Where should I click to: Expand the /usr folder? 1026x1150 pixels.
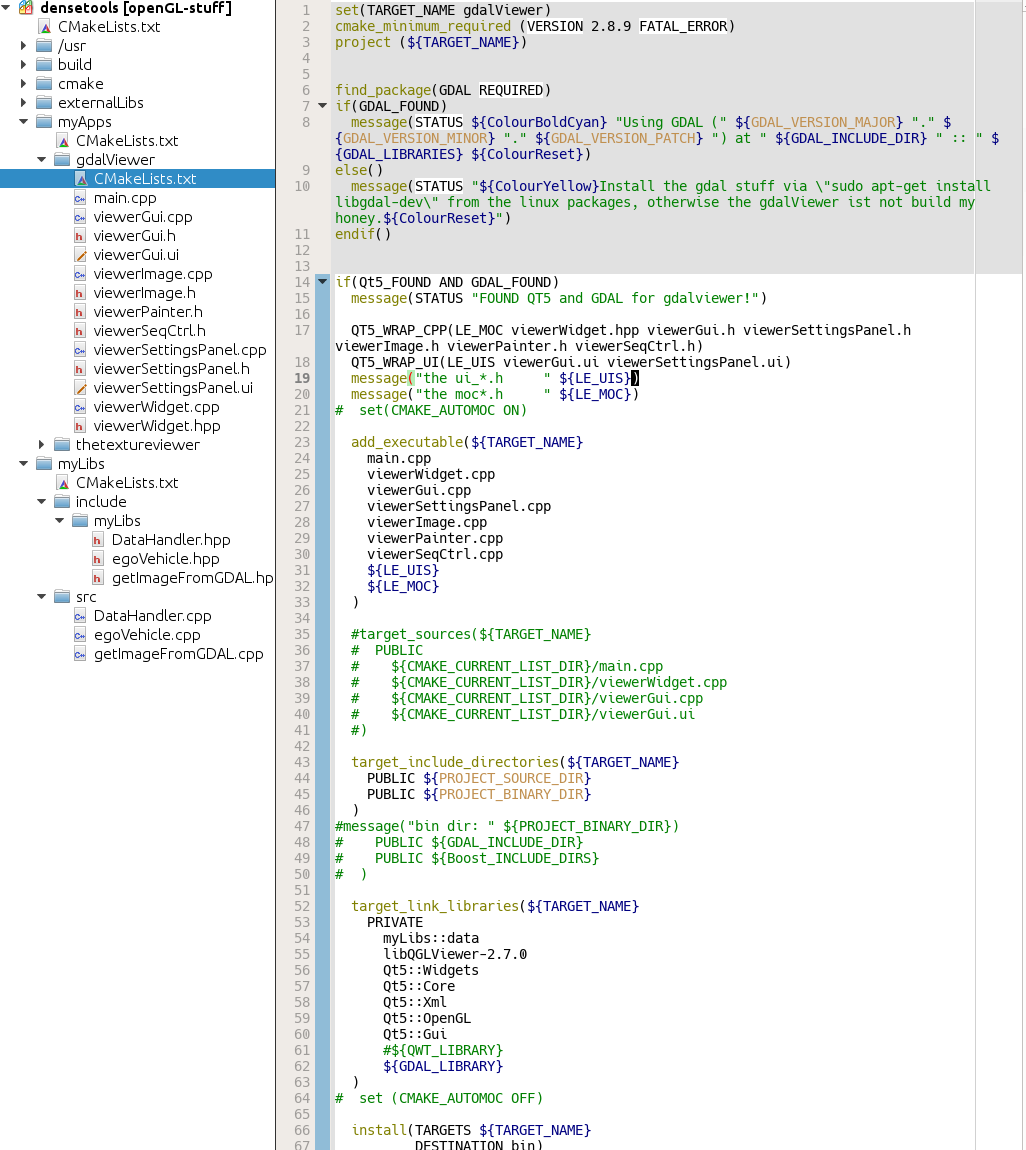(24, 46)
